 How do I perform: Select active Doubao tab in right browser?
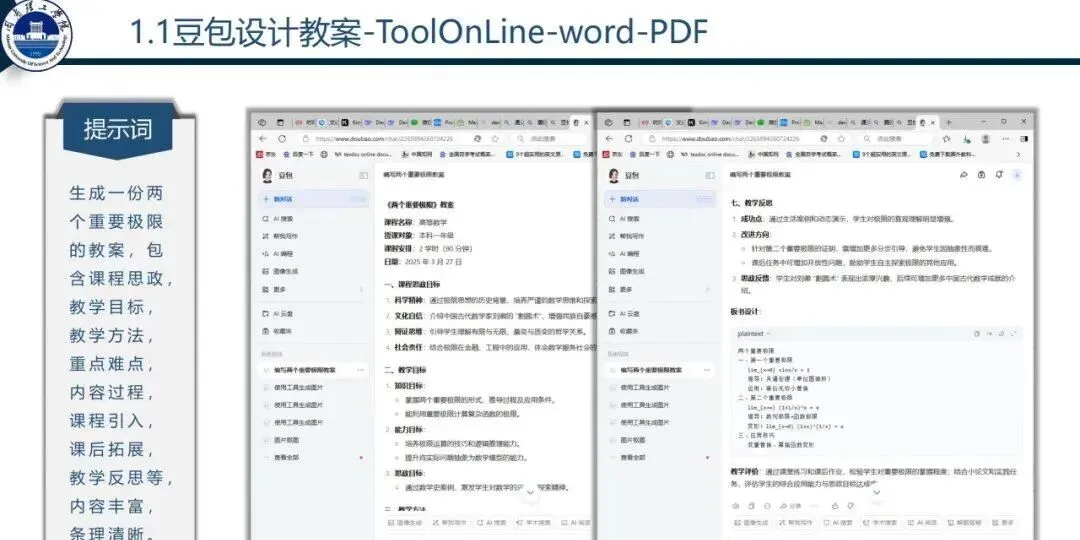tap(925, 122)
